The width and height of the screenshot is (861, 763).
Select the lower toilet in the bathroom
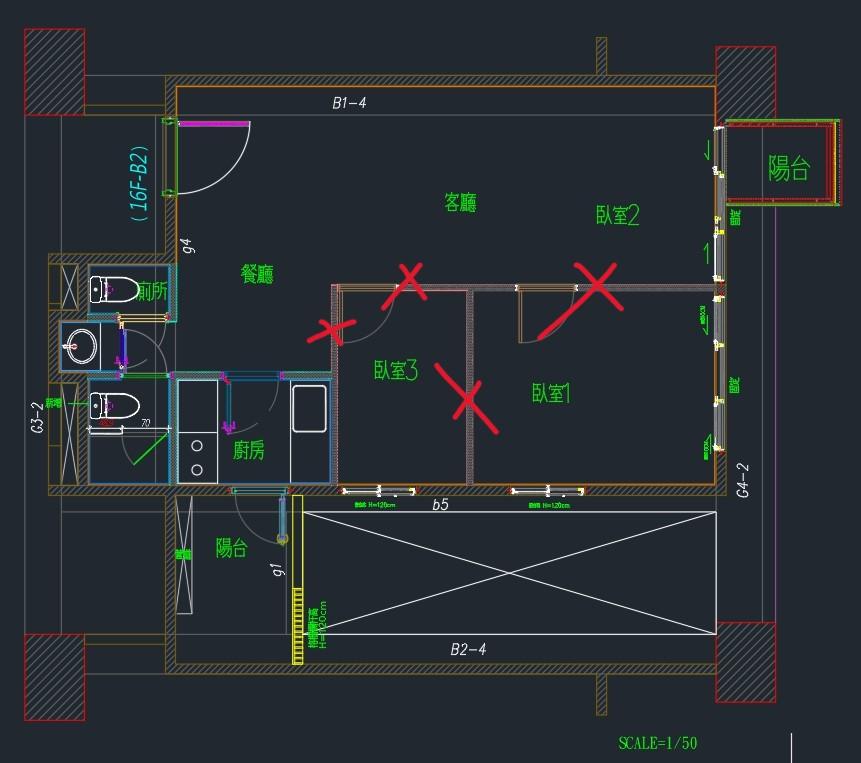click(x=113, y=407)
